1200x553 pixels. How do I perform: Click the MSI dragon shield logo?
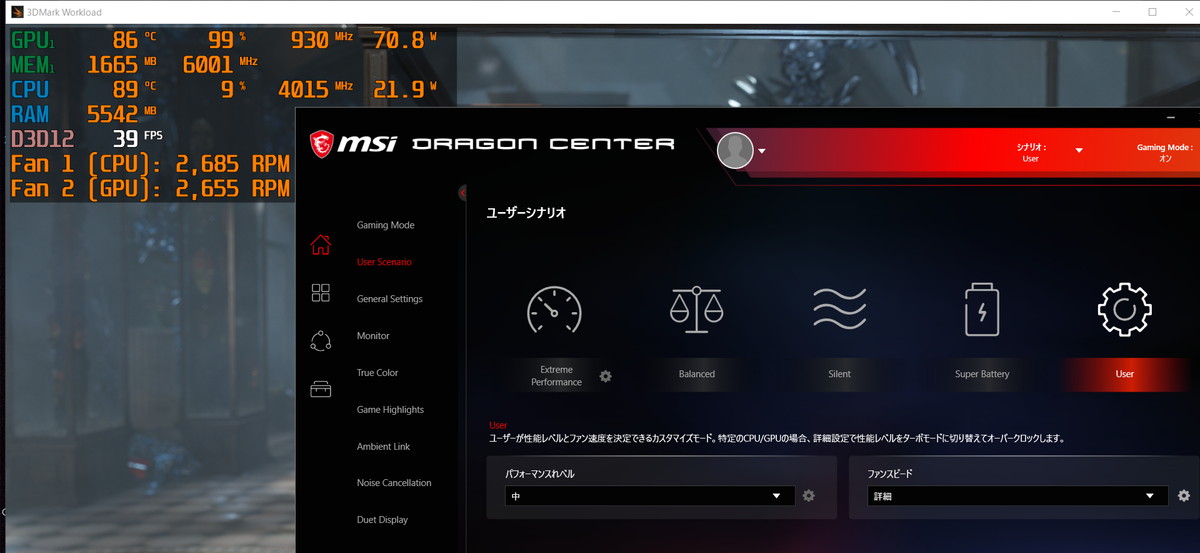320,143
